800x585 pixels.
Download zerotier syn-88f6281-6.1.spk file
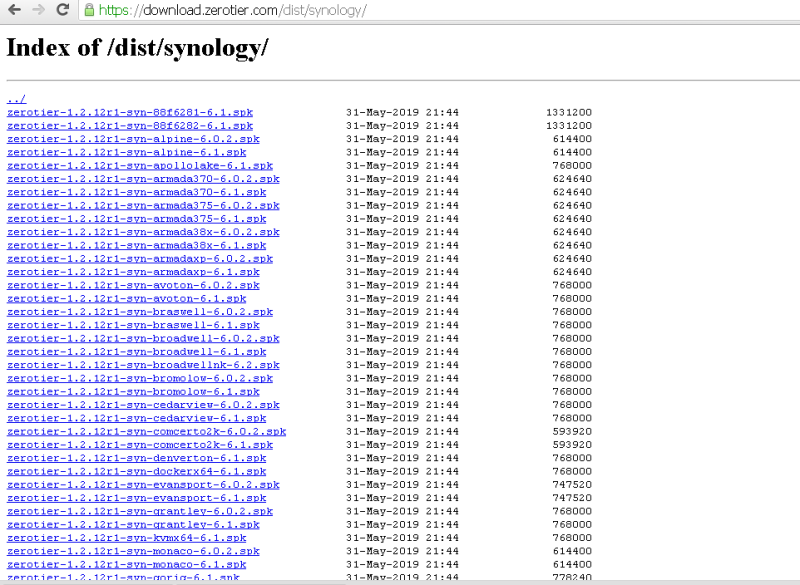click(x=129, y=112)
